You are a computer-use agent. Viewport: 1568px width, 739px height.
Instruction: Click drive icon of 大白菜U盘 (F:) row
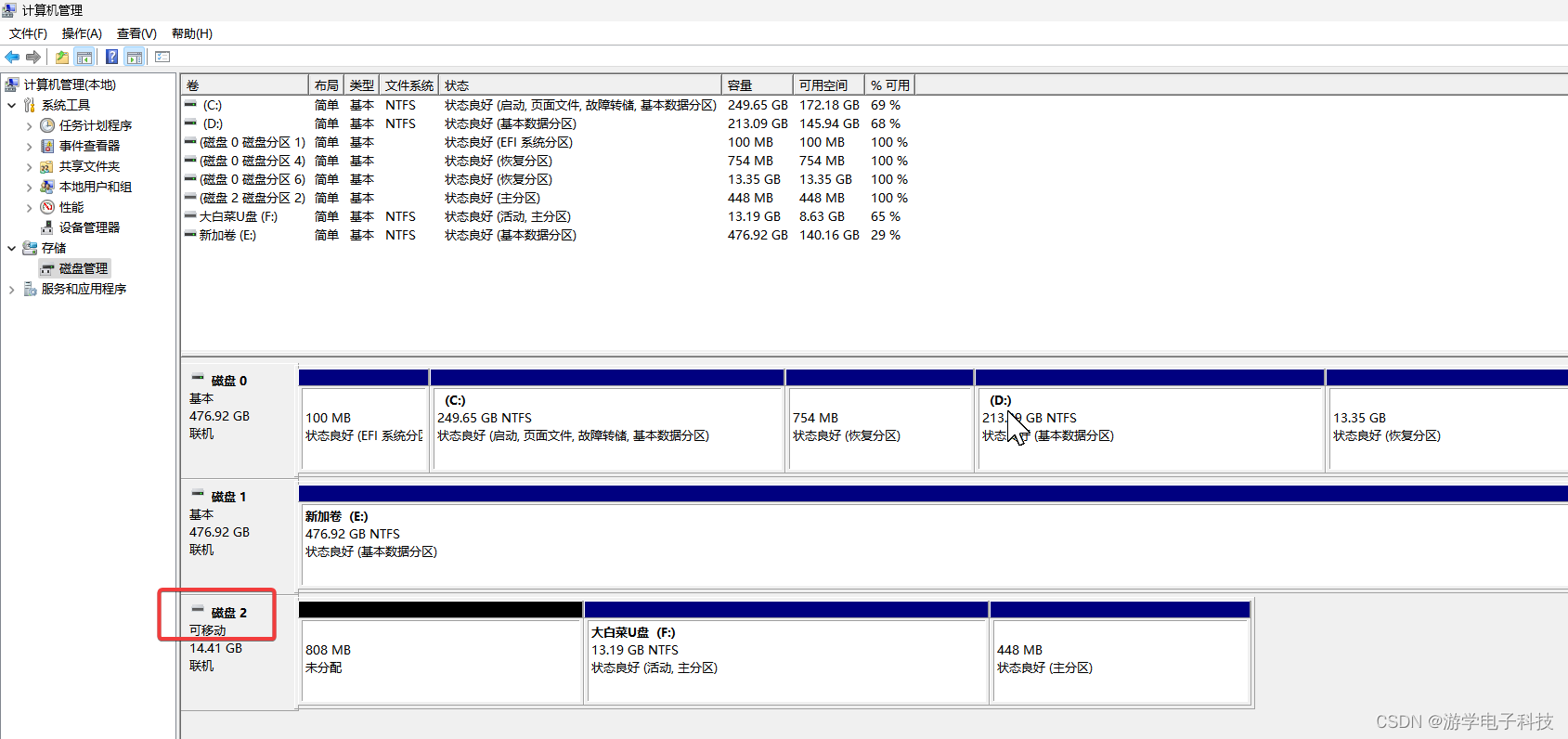point(190,216)
